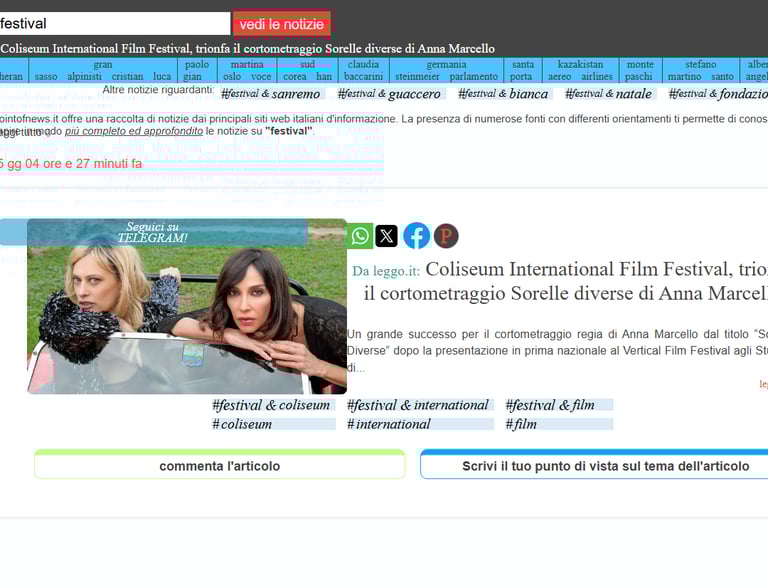This screenshot has height=588, width=768.
Task: Click the 'Altre notizie riguardanti:' label
Action: point(158,90)
